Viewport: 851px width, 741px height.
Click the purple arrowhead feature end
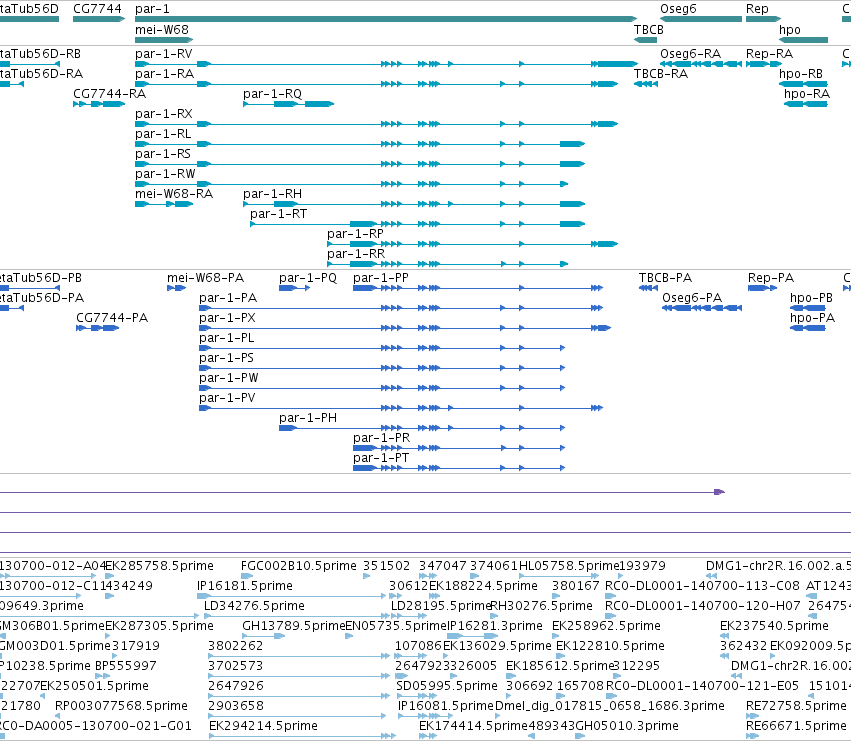click(x=719, y=492)
